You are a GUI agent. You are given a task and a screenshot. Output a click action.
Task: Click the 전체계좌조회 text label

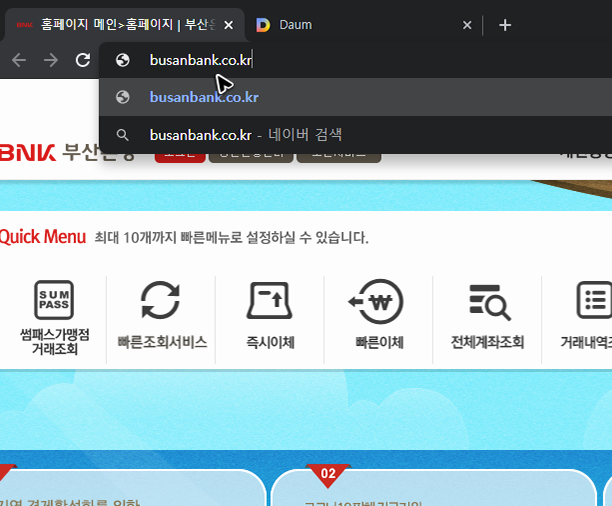487,342
